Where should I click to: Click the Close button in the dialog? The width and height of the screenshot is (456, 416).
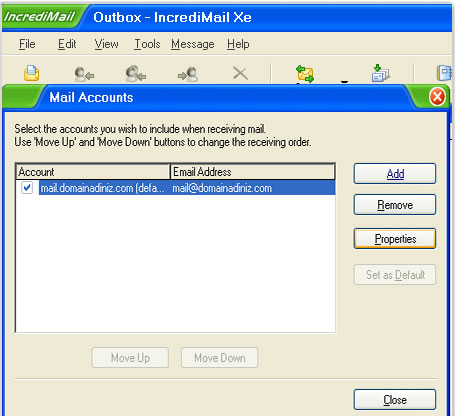pyautogui.click(x=395, y=400)
